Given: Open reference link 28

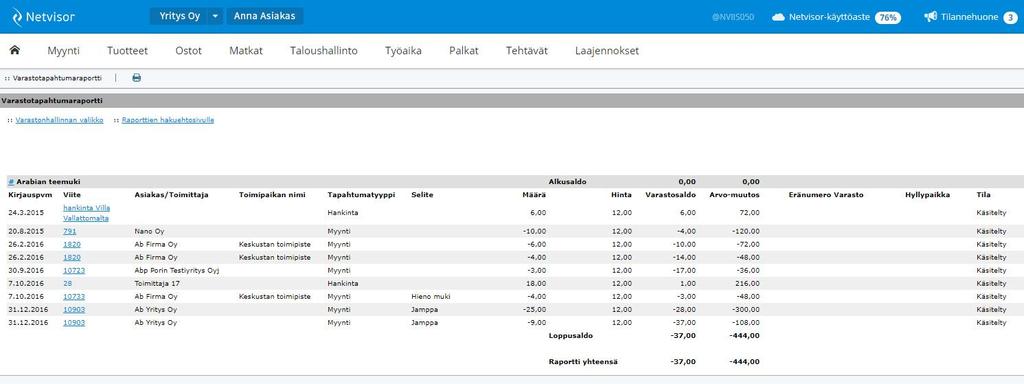Looking at the screenshot, I should point(67,283).
